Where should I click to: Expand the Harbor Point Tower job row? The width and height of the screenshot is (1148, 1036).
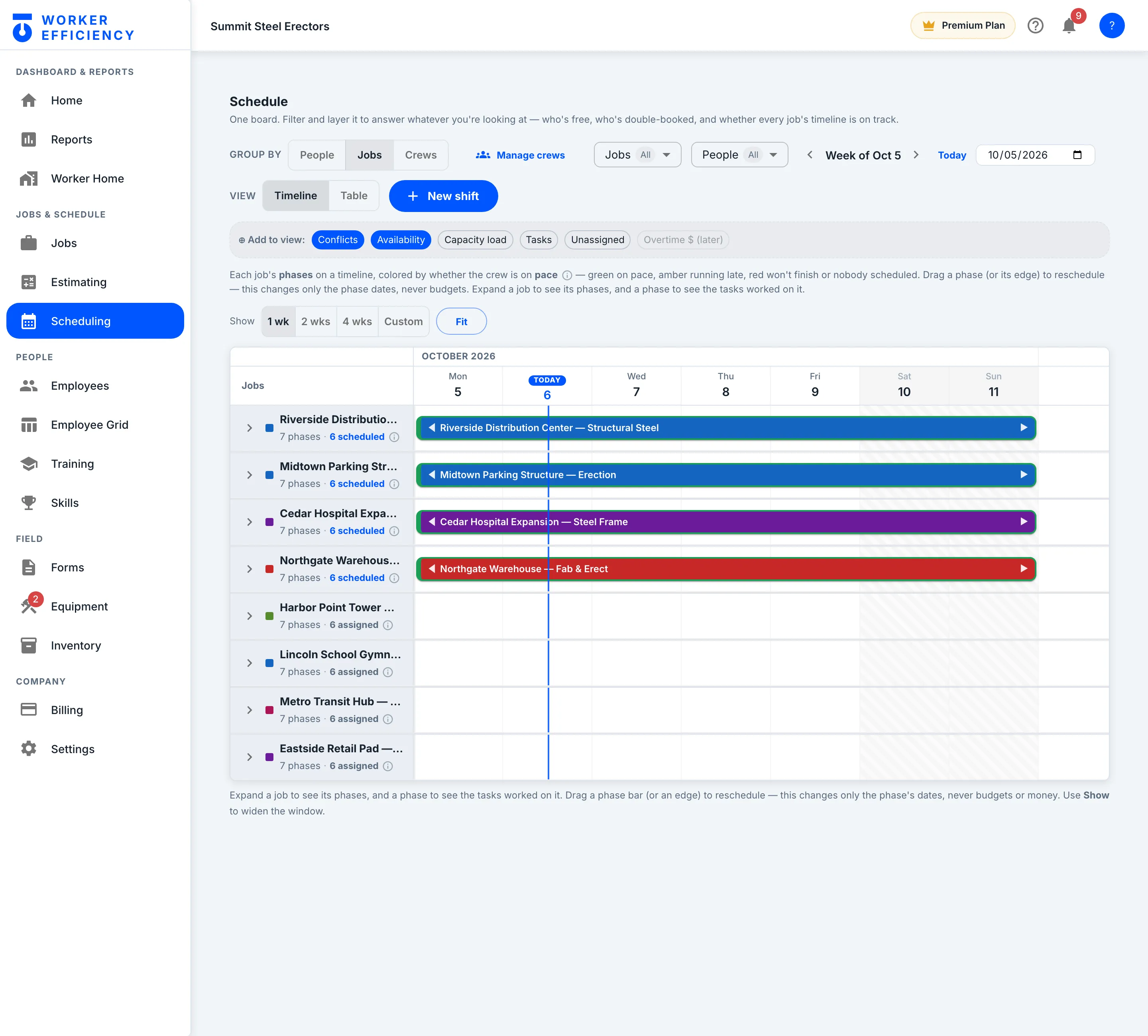point(250,616)
